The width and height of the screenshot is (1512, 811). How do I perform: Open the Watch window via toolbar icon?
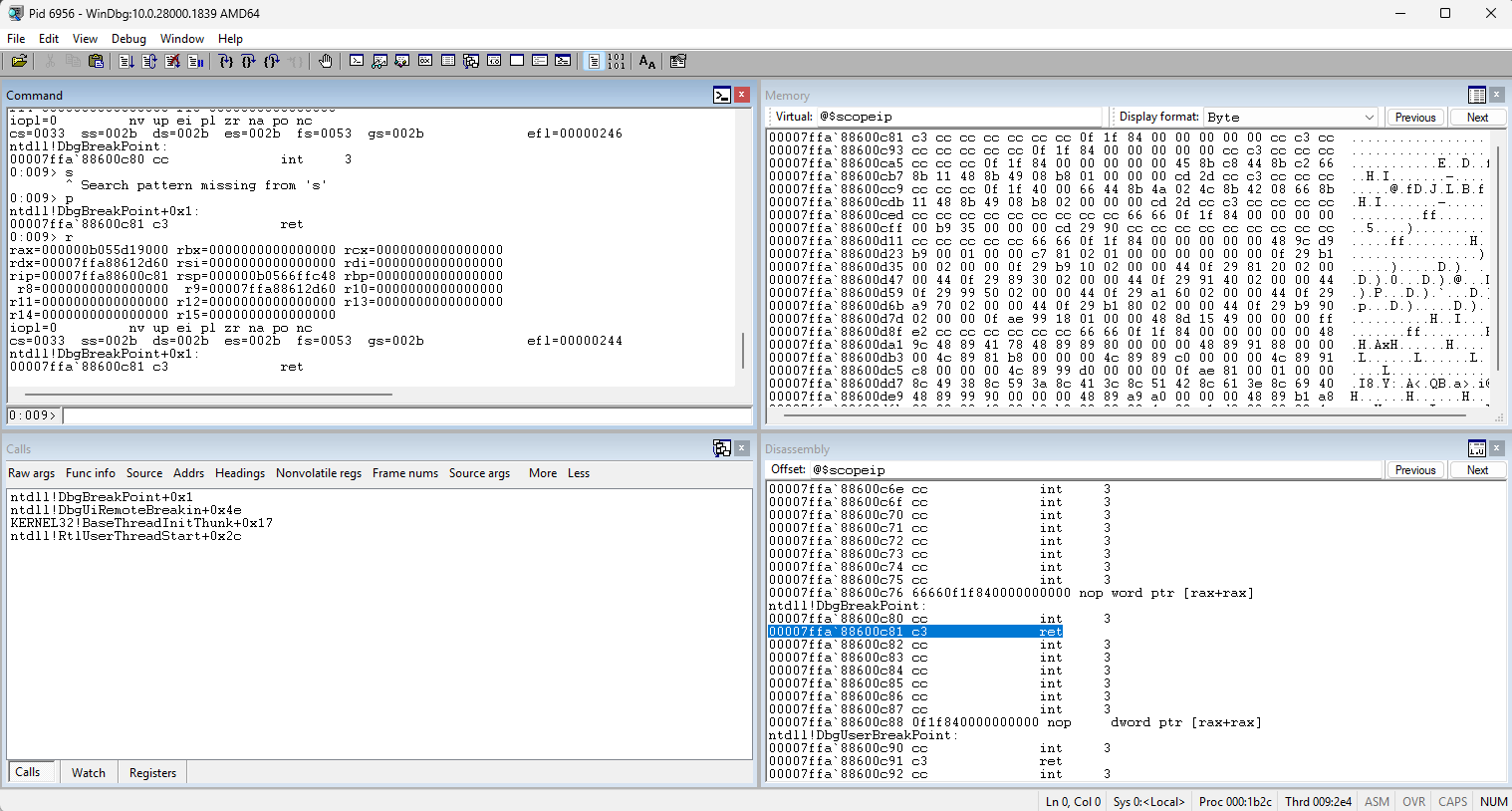[x=379, y=61]
